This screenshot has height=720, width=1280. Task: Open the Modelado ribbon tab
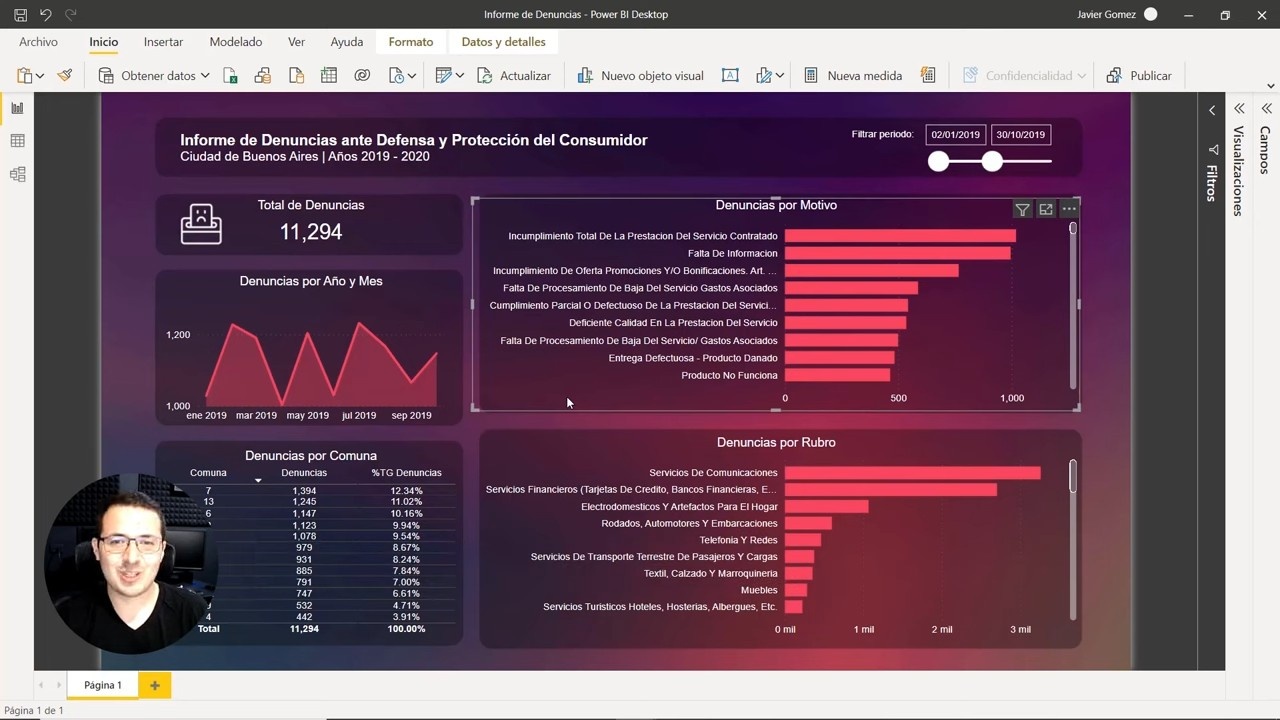pos(236,42)
